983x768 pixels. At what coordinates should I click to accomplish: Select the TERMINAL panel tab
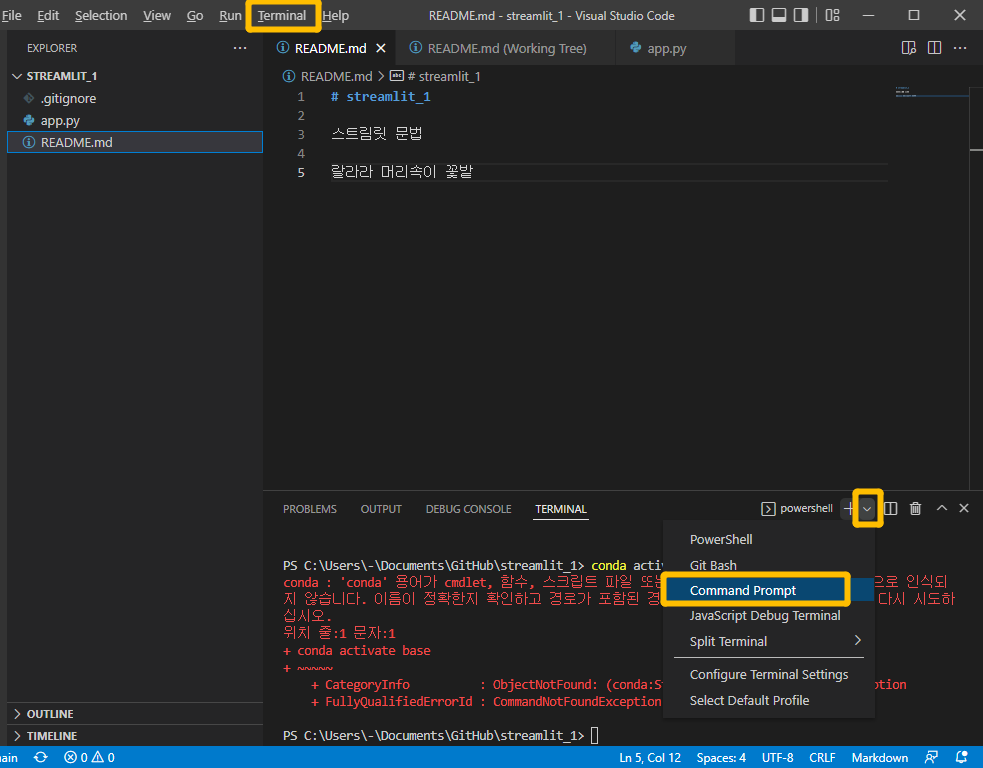point(561,509)
